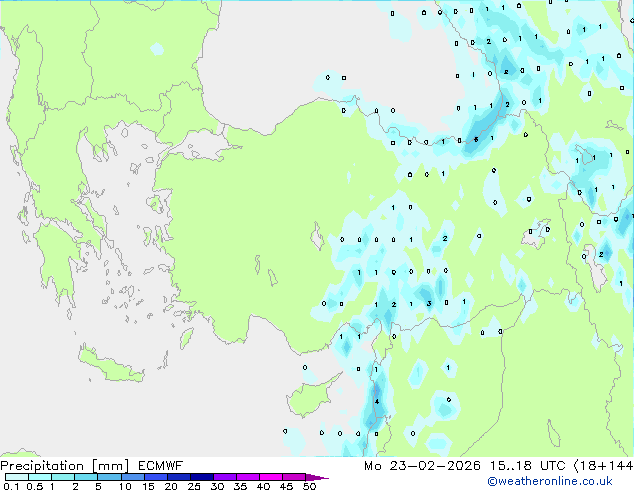Select the 5–10 mm legend swatch
Viewport: 634px width, 490px height.
110,477
